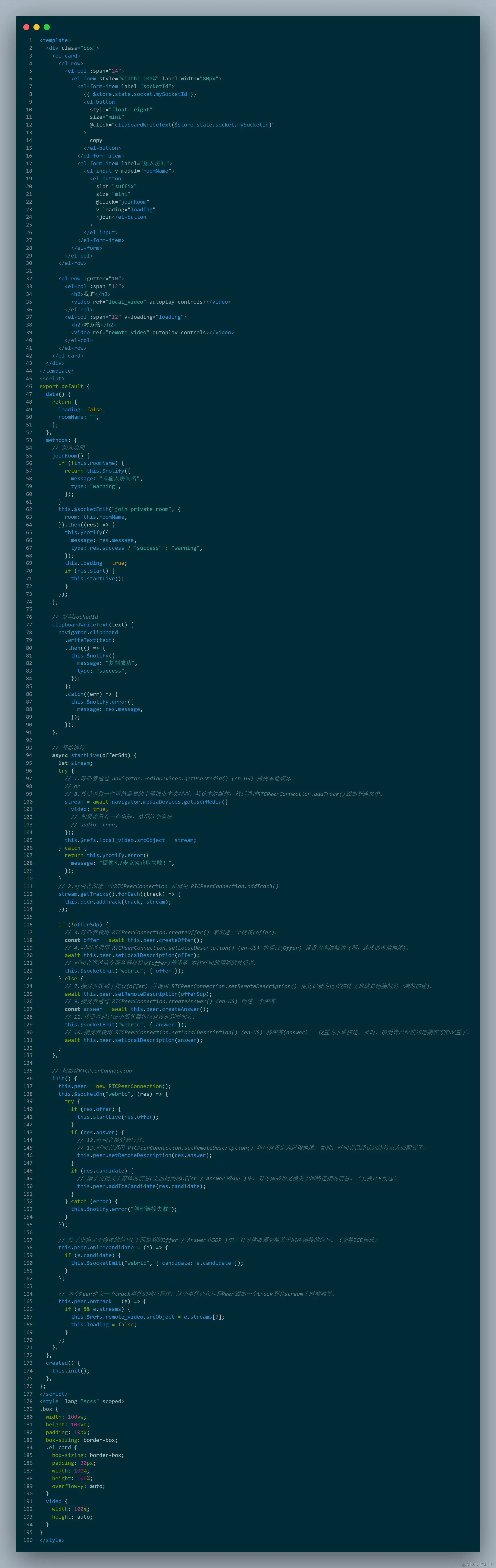The height and width of the screenshot is (1568, 496).
Task: Click the "const offer = await this.peer.createOffer();" line
Action: point(133,941)
